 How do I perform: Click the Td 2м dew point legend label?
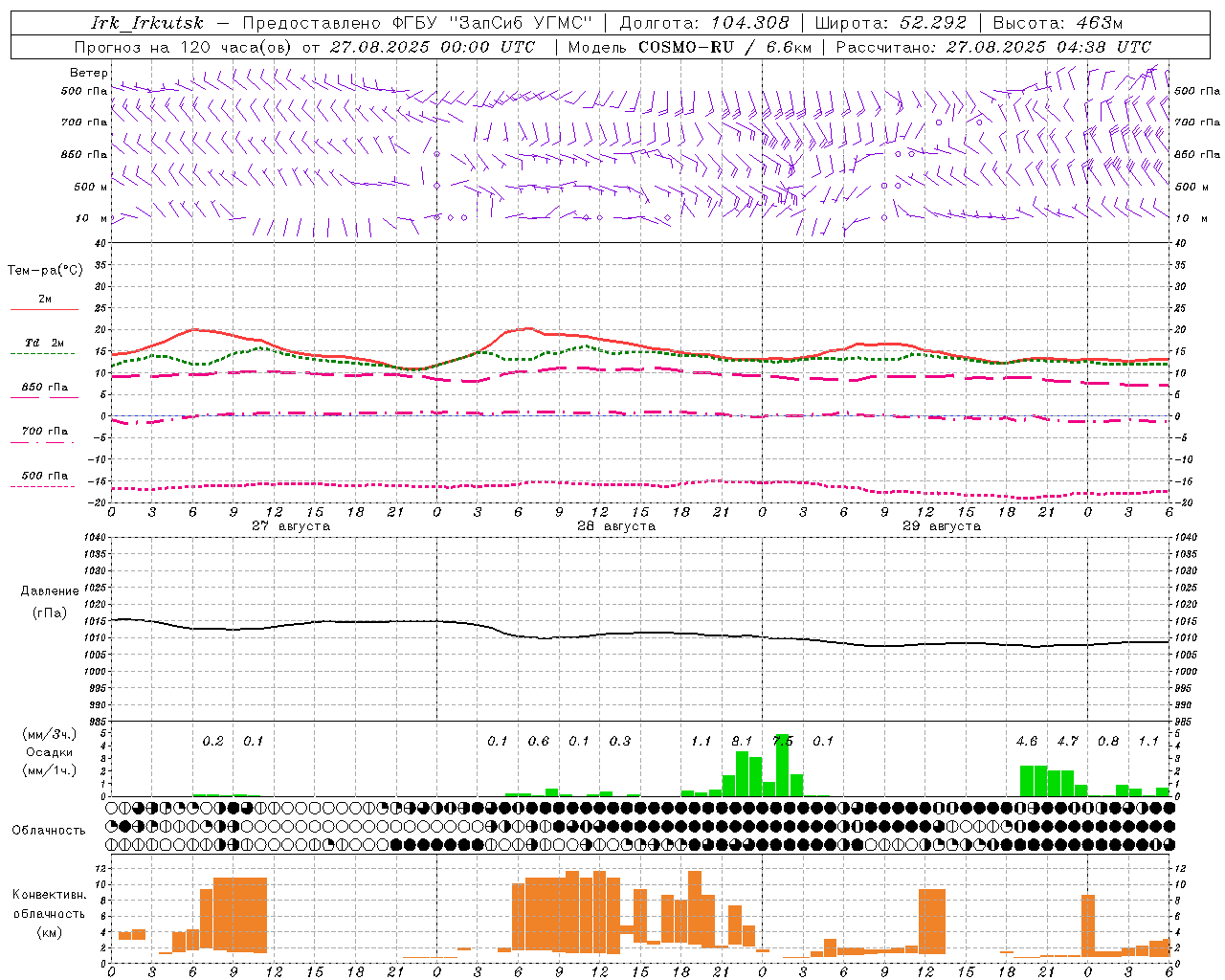click(45, 342)
